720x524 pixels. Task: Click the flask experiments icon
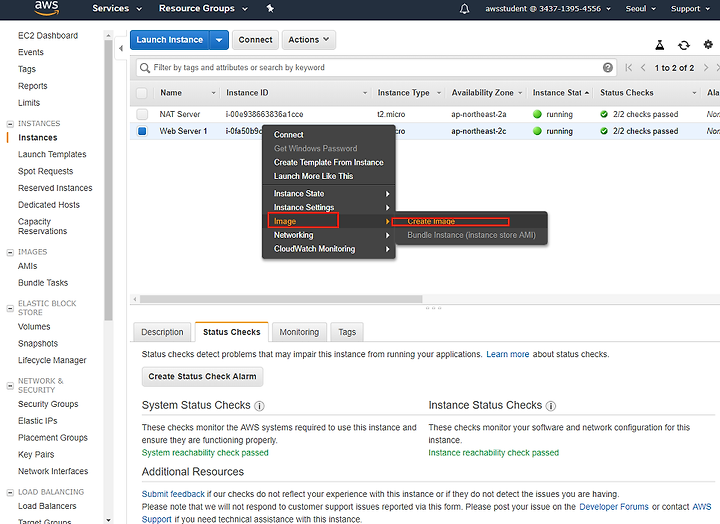tap(659, 45)
